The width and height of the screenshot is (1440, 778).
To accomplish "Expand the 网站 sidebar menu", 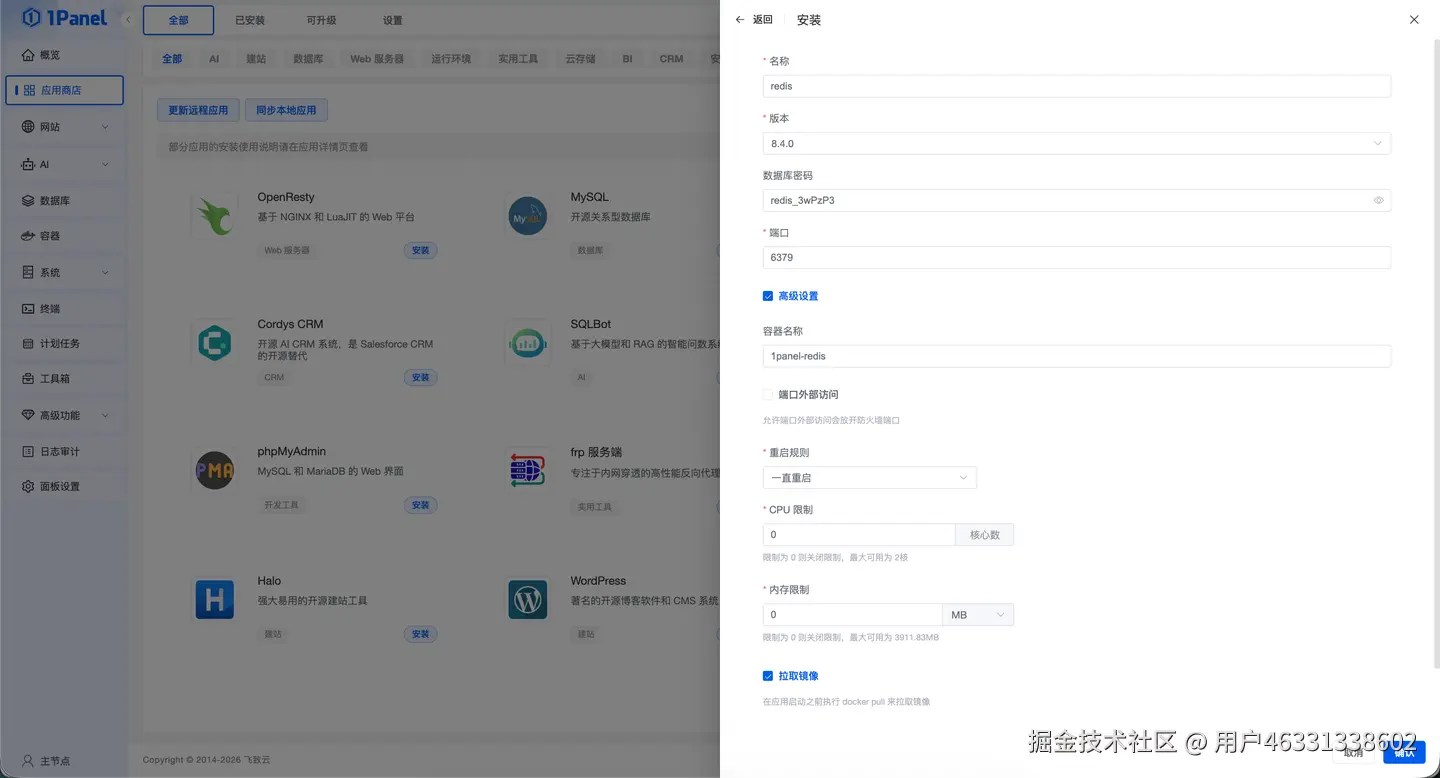I will (64, 127).
